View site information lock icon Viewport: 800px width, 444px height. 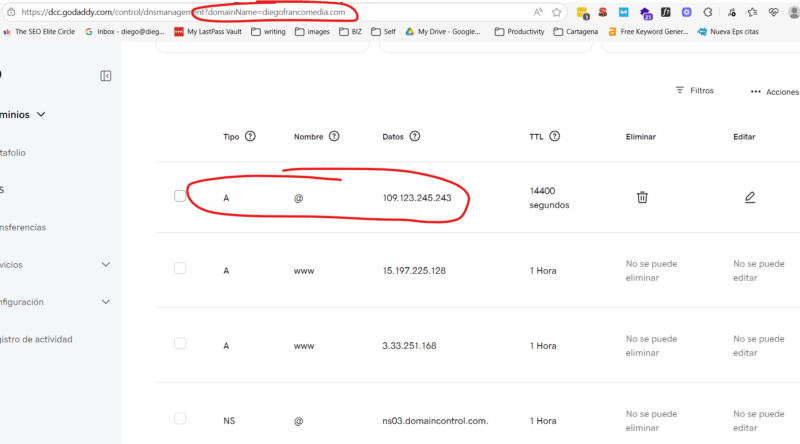11,12
